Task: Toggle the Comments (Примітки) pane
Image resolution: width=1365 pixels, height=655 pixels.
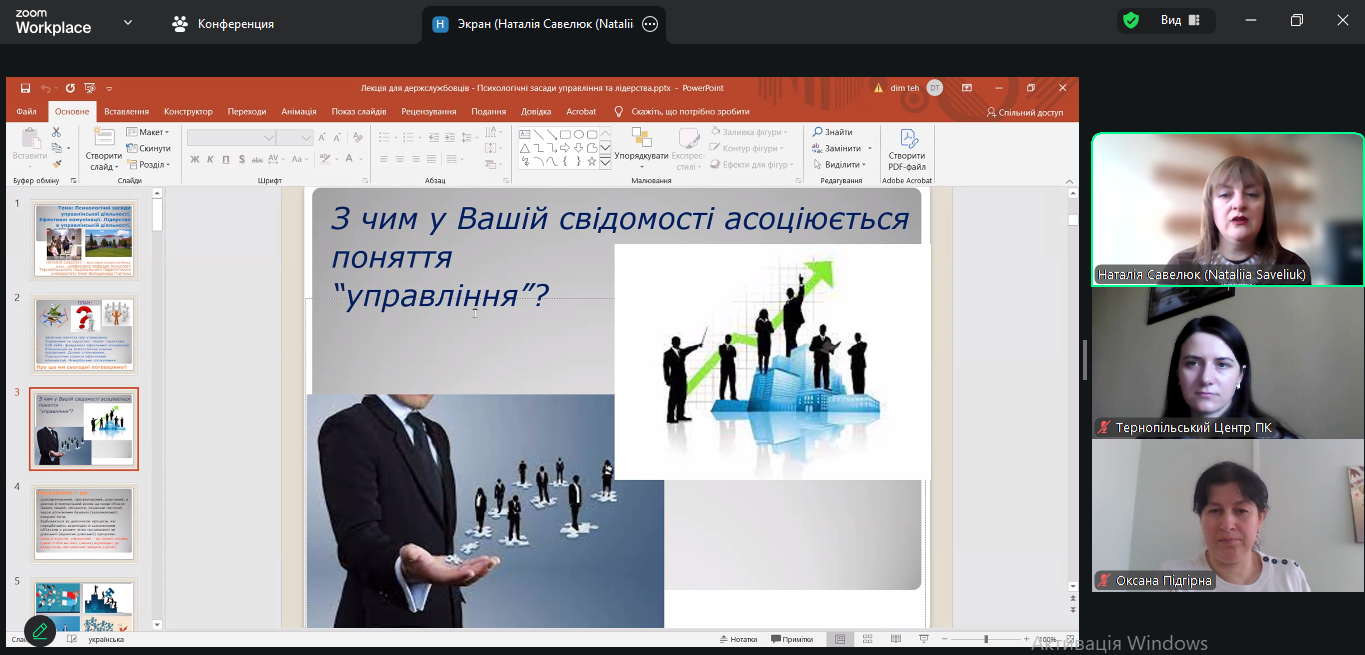Action: coord(791,639)
